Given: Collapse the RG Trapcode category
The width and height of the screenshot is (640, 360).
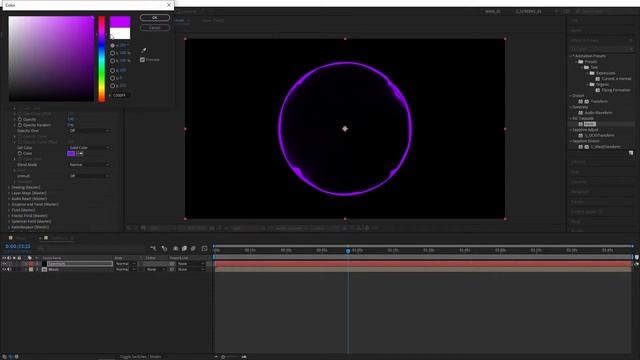Looking at the screenshot, I should point(571,118).
